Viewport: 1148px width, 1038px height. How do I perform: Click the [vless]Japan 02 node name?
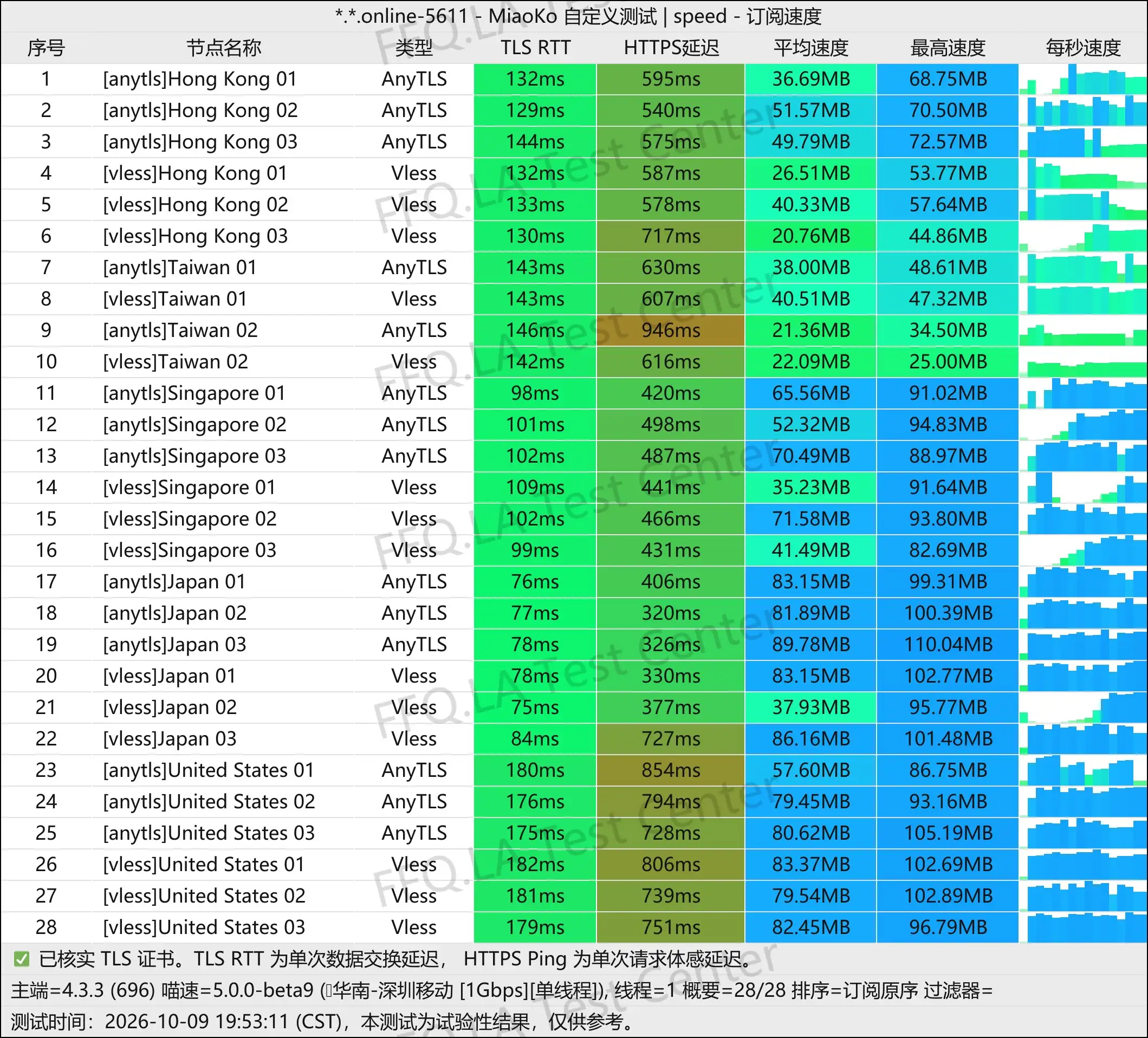click(170, 707)
